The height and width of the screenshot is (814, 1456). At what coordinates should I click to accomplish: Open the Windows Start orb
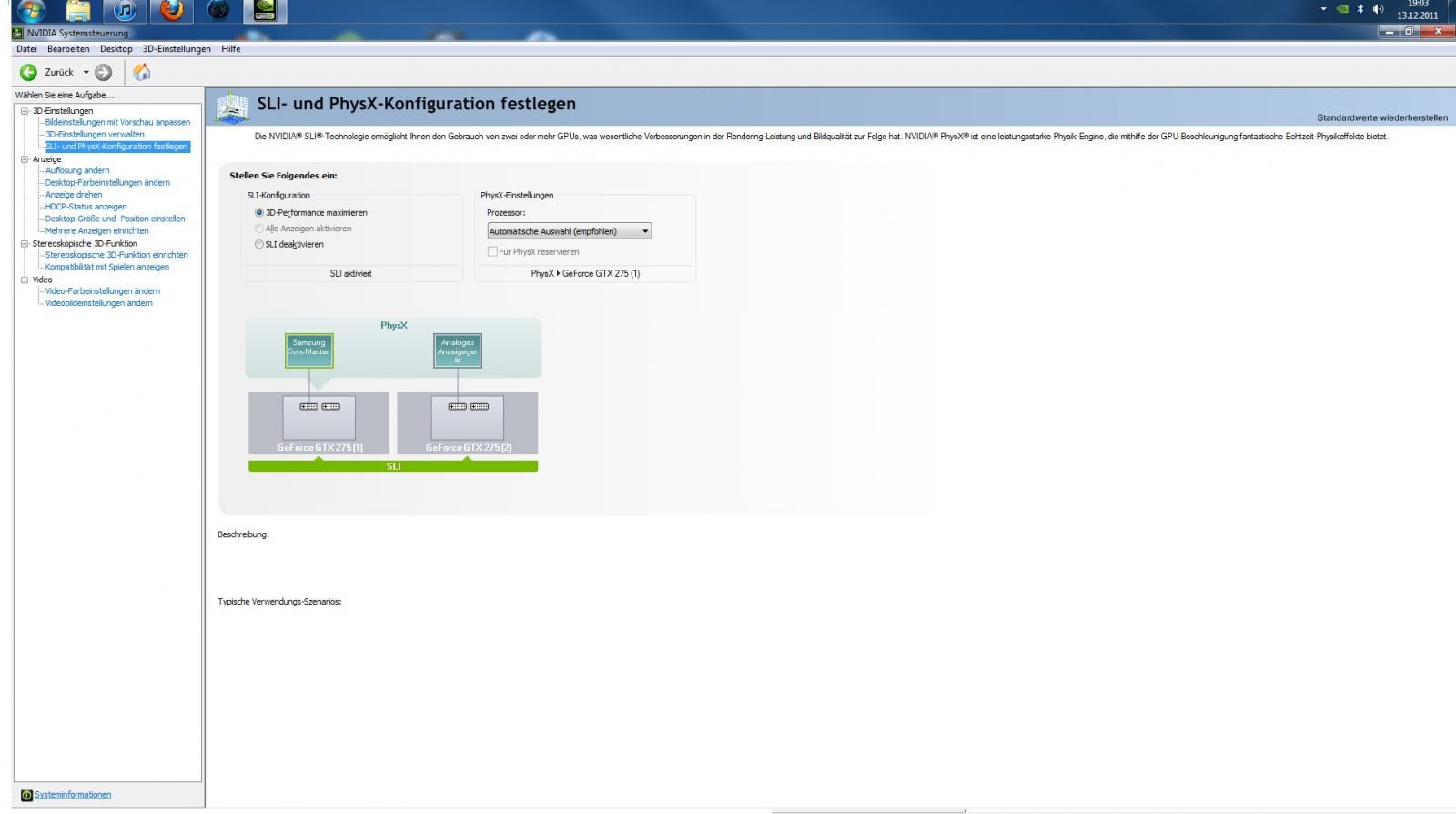[31, 10]
